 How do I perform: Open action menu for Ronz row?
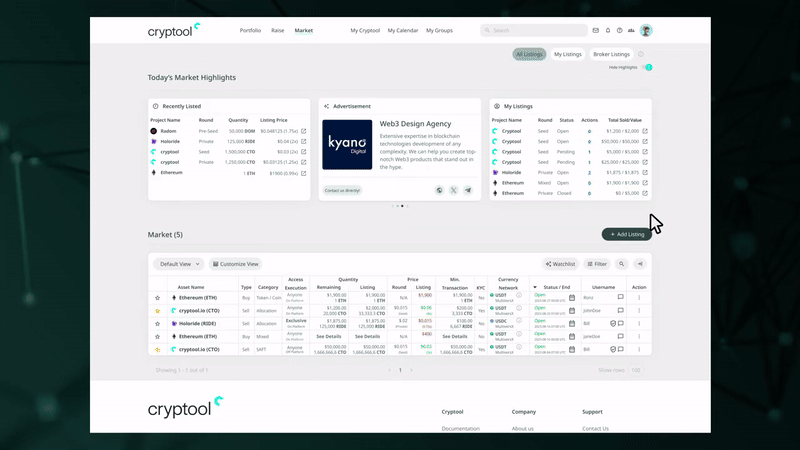[x=639, y=297]
